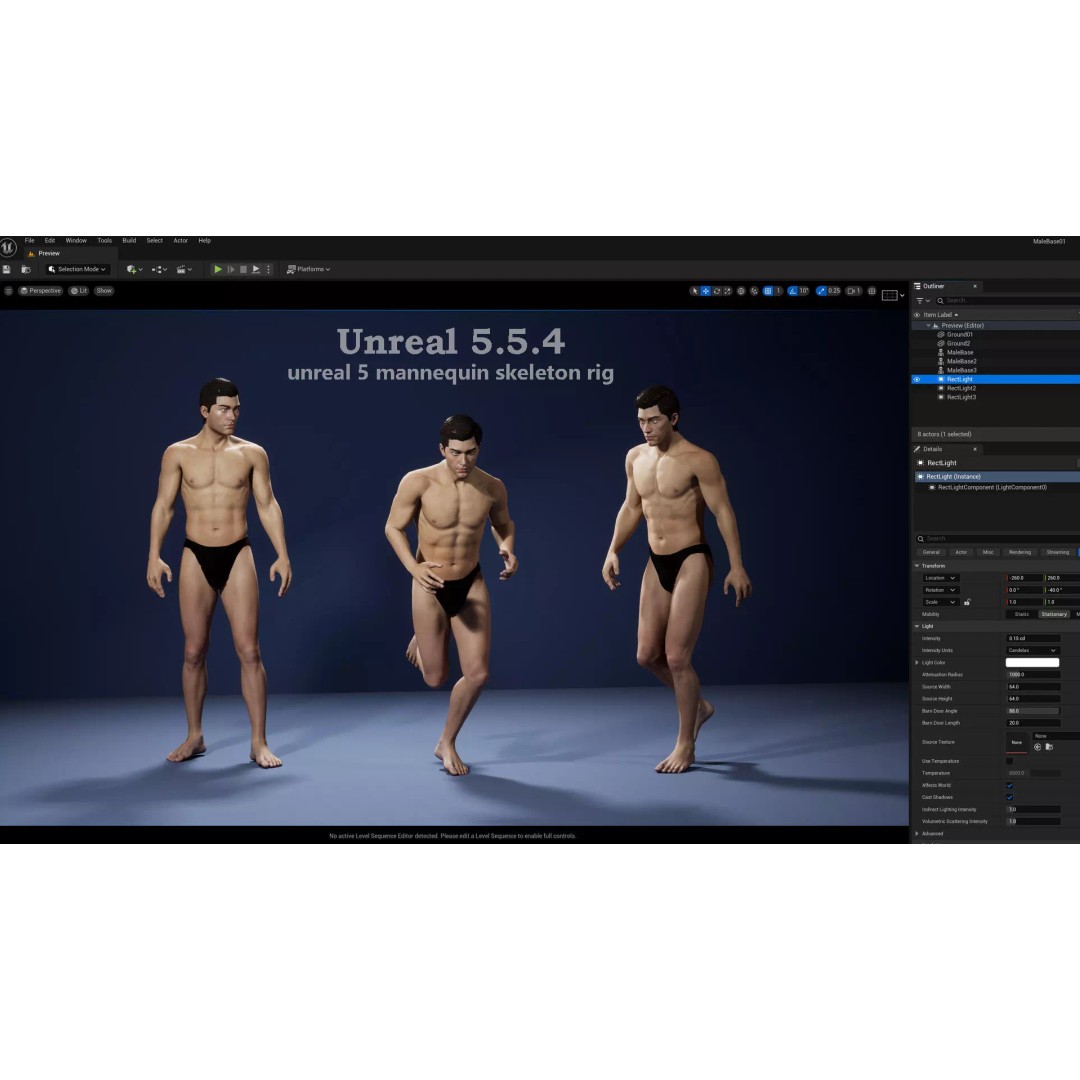Screen dimensions: 1080x1080
Task: Toggle the world/local coordinate globe icon
Action: point(741,291)
